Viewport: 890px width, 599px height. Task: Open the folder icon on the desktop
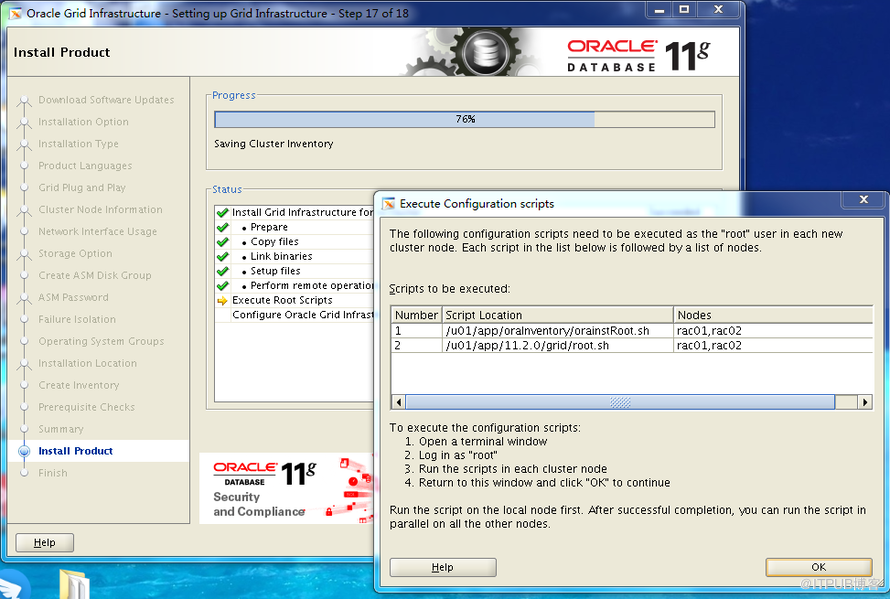74,584
